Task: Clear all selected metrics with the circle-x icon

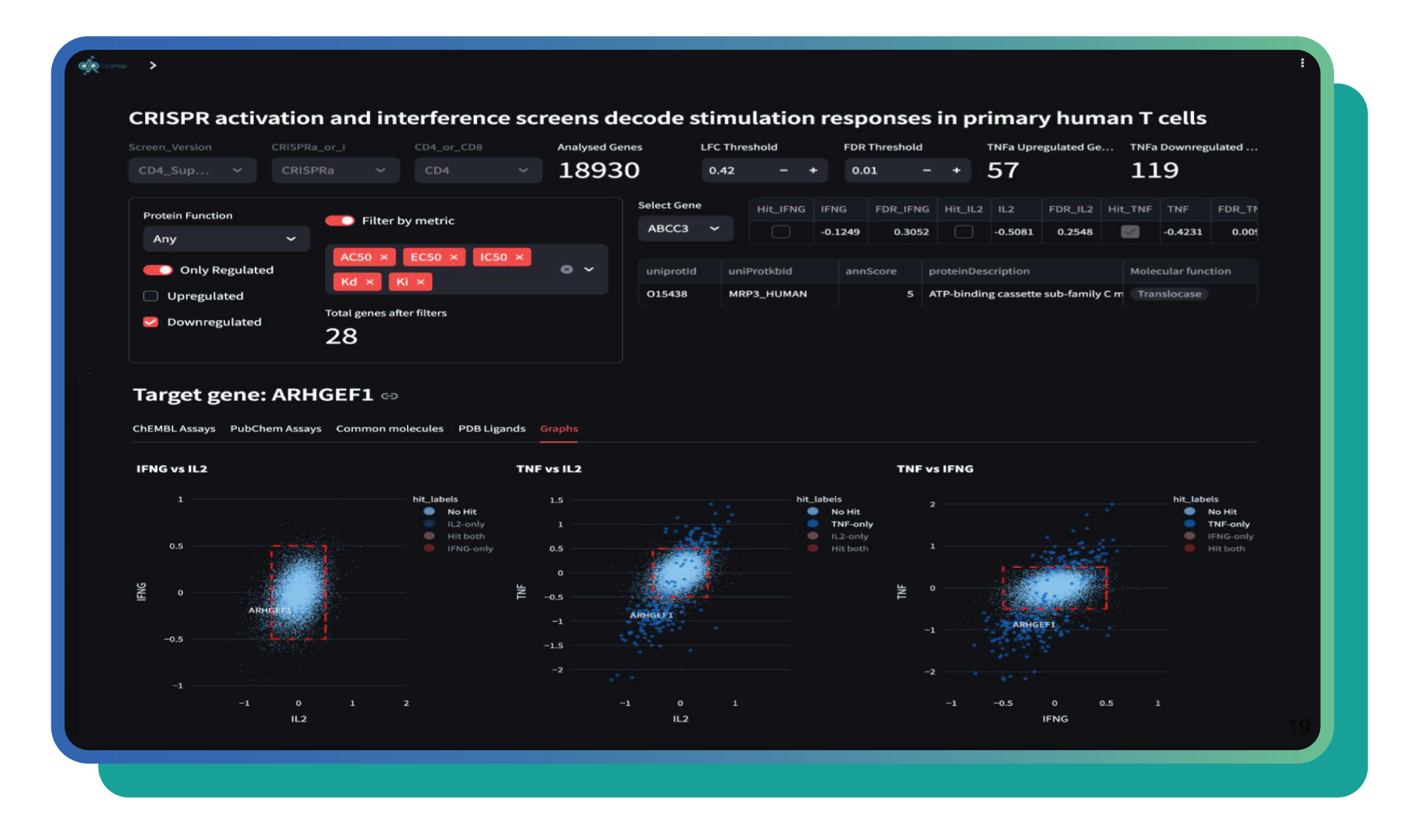Action: pos(567,269)
